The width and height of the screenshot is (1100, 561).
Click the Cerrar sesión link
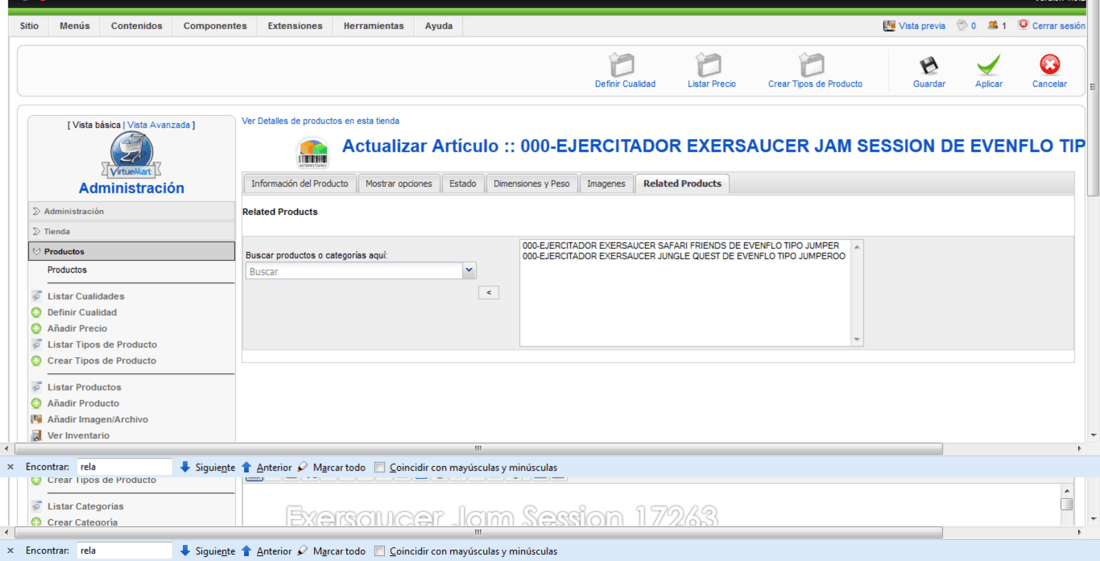tap(1059, 26)
